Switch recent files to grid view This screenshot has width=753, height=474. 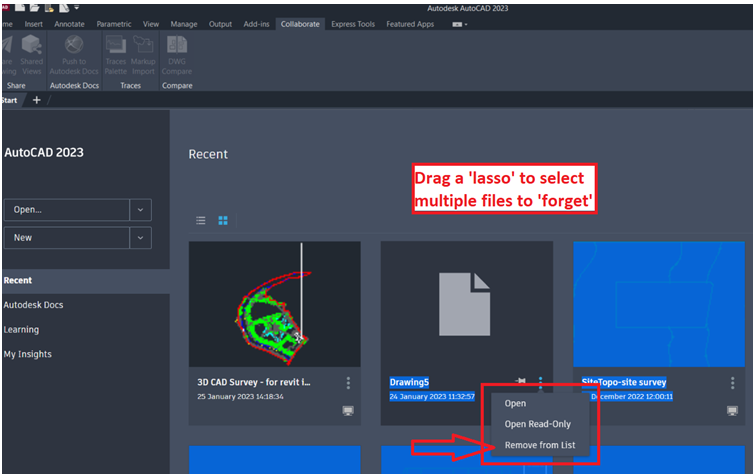pyautogui.click(x=223, y=220)
